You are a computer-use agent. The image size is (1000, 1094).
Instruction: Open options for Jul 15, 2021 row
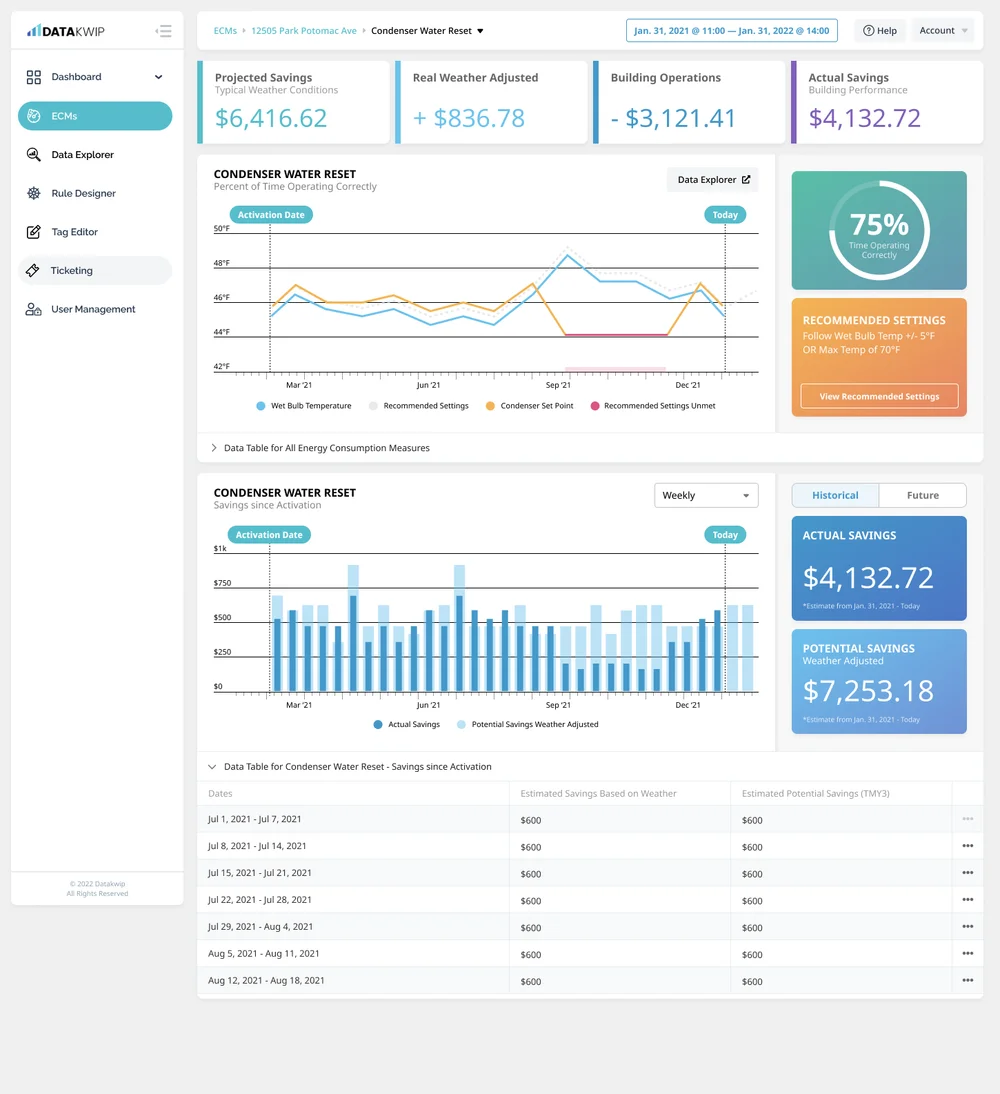point(967,873)
